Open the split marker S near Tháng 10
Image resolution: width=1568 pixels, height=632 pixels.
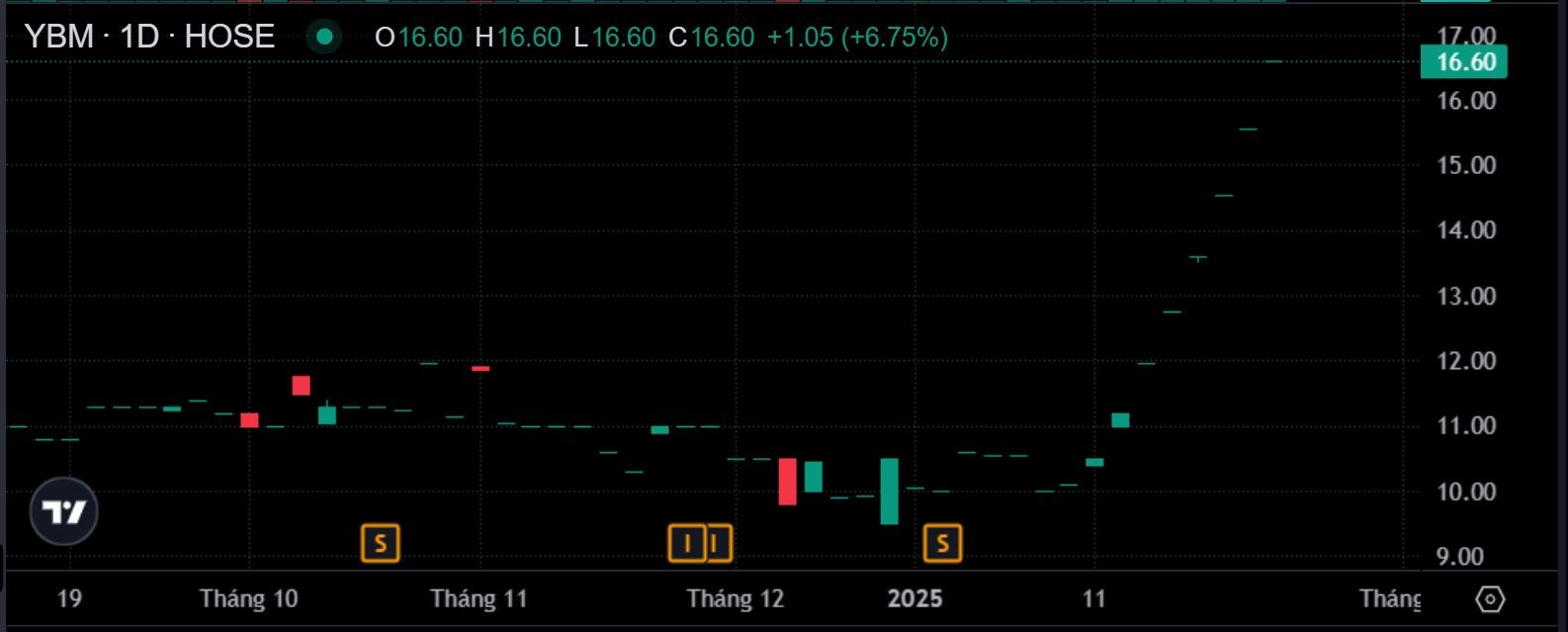click(x=381, y=543)
